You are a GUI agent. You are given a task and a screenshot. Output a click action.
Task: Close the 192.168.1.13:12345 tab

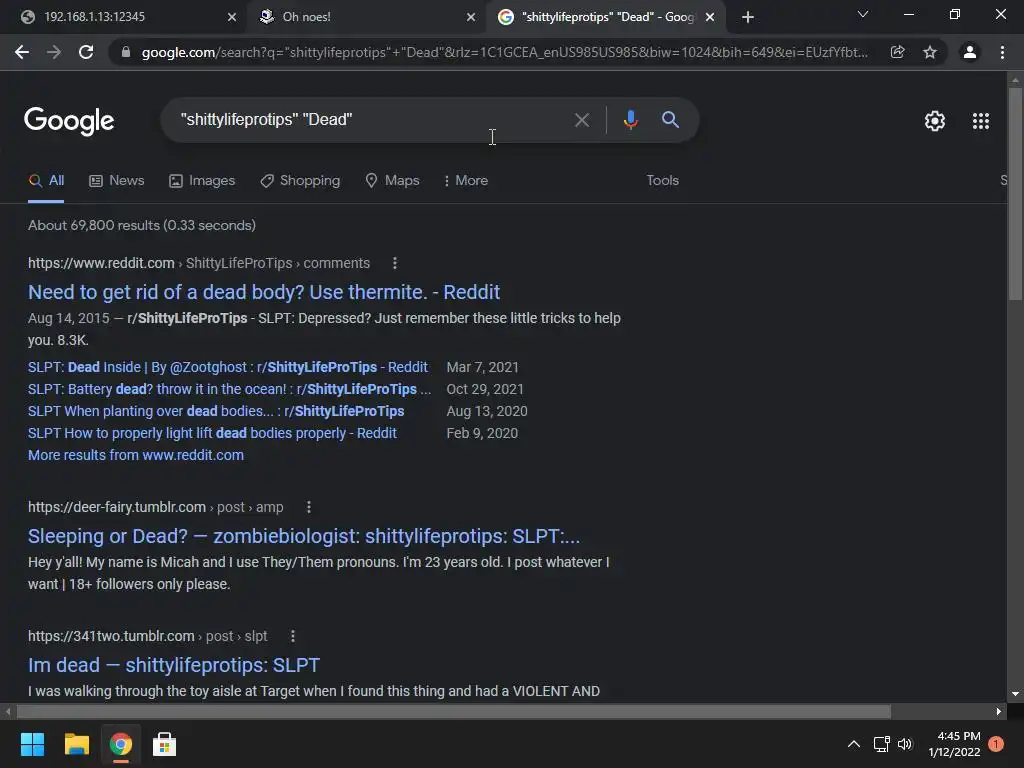click(232, 17)
